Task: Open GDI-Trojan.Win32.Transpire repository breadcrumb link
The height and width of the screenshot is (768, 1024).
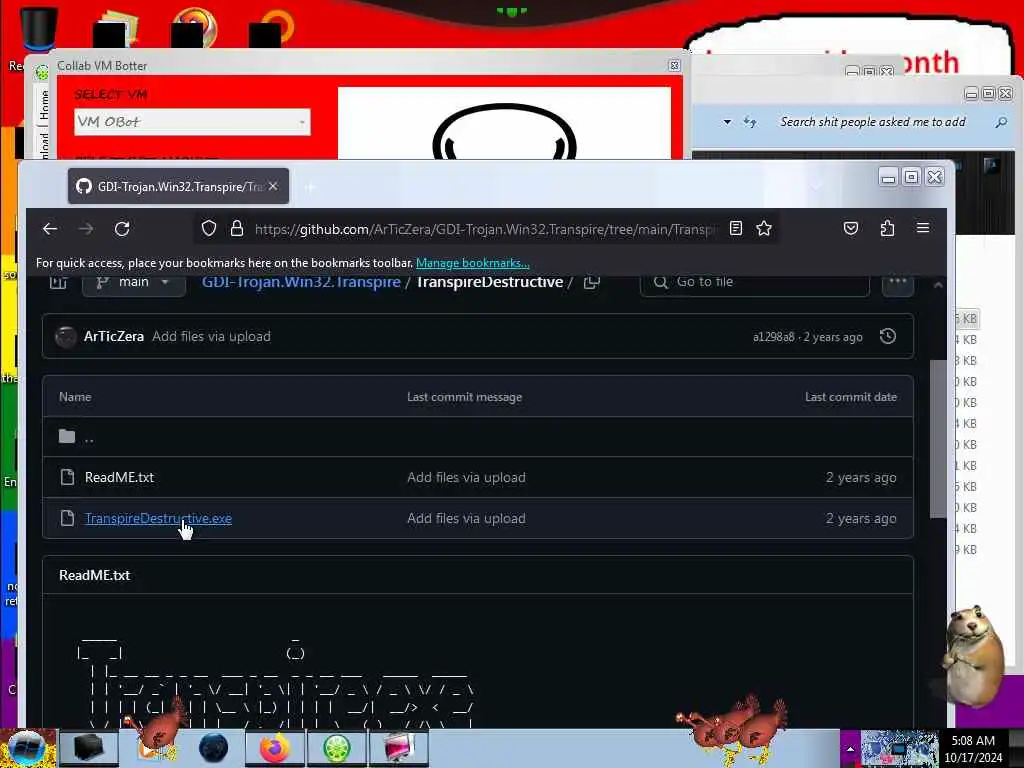Action: click(x=301, y=282)
